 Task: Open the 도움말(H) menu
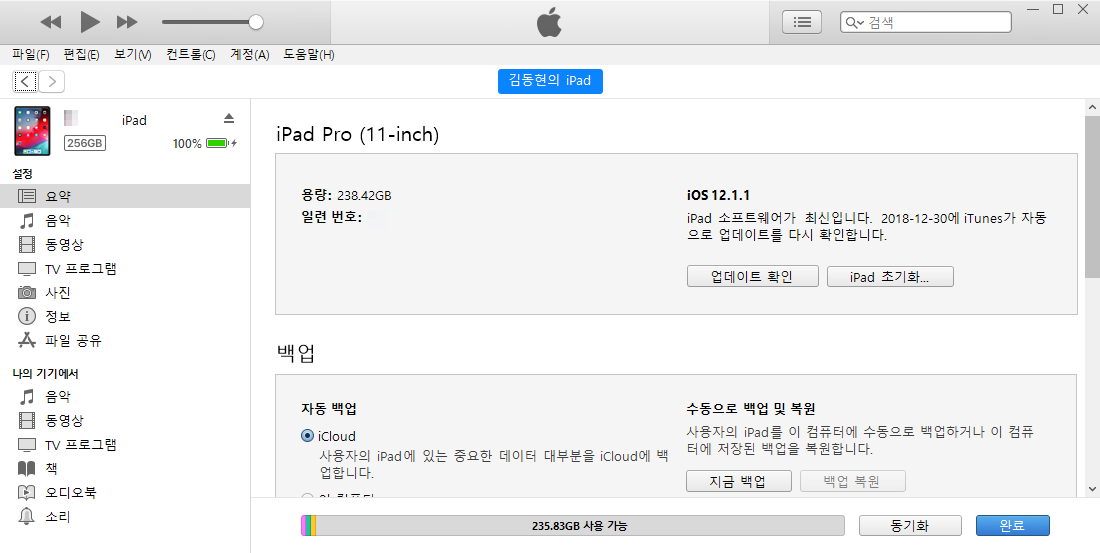click(309, 55)
